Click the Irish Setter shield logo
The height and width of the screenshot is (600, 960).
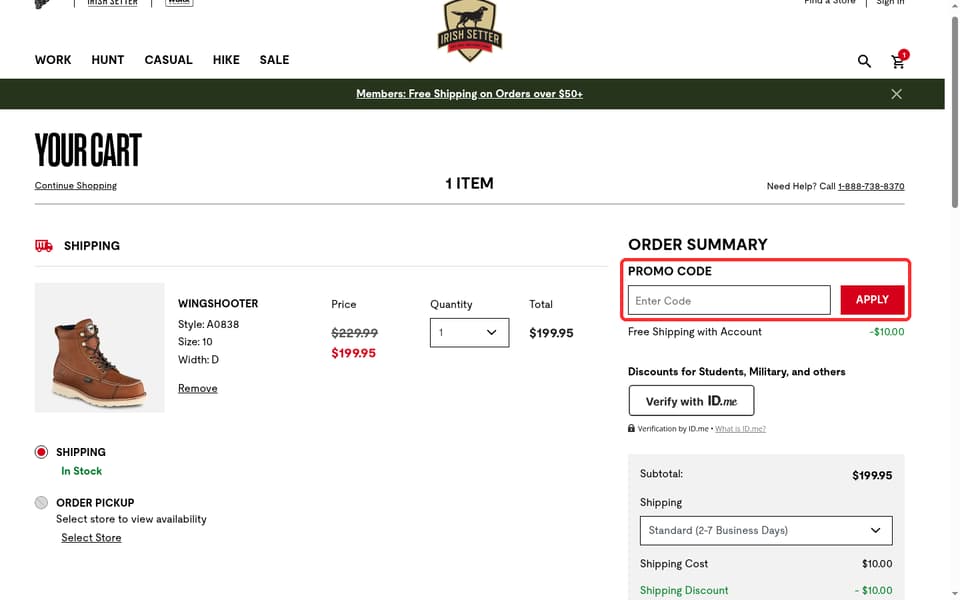click(x=470, y=30)
